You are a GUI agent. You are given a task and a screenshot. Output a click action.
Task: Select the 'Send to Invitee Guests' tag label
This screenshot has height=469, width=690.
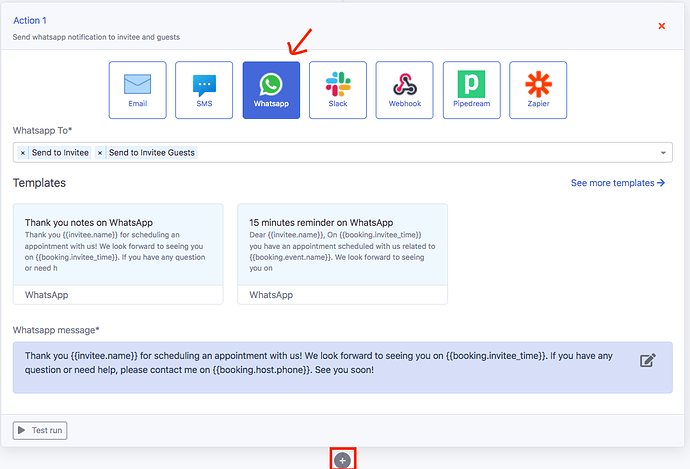tap(152, 153)
